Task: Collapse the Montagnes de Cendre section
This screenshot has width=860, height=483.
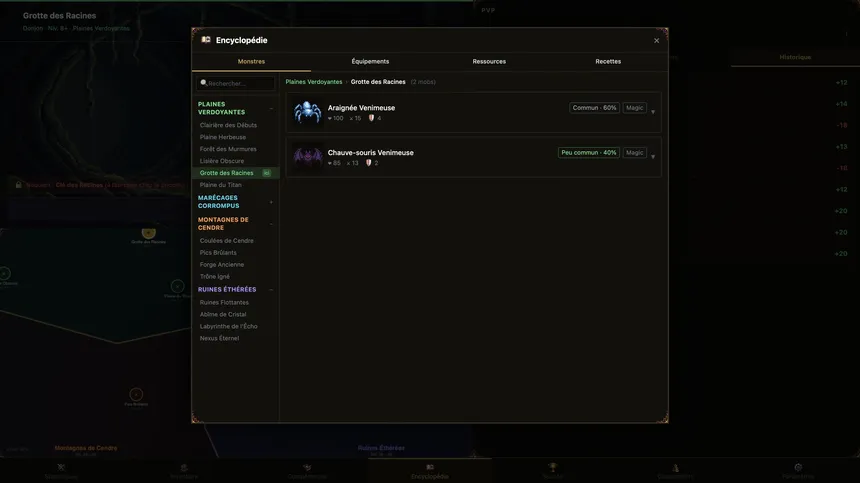Action: tap(271, 224)
